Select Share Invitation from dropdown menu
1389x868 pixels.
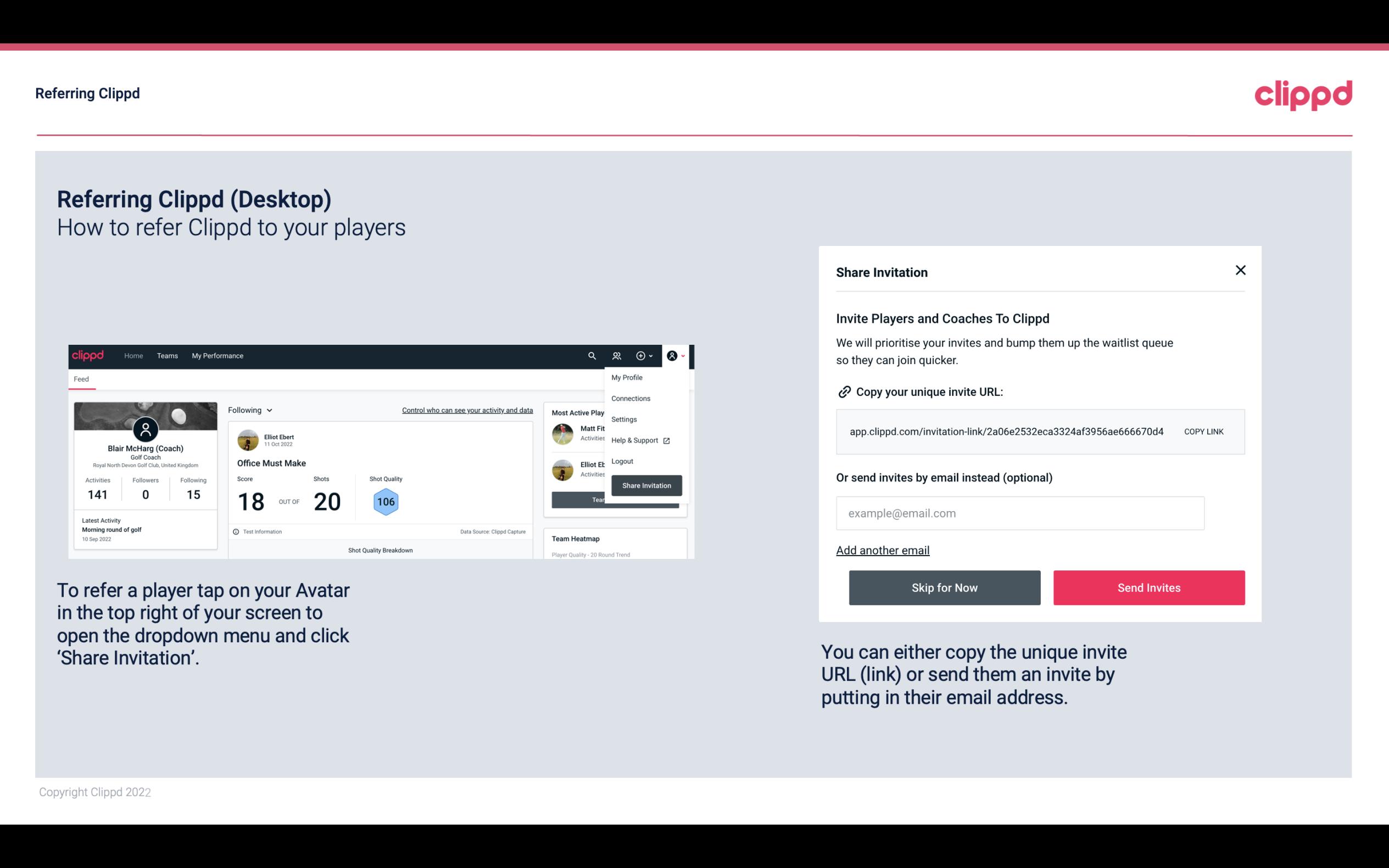647,485
